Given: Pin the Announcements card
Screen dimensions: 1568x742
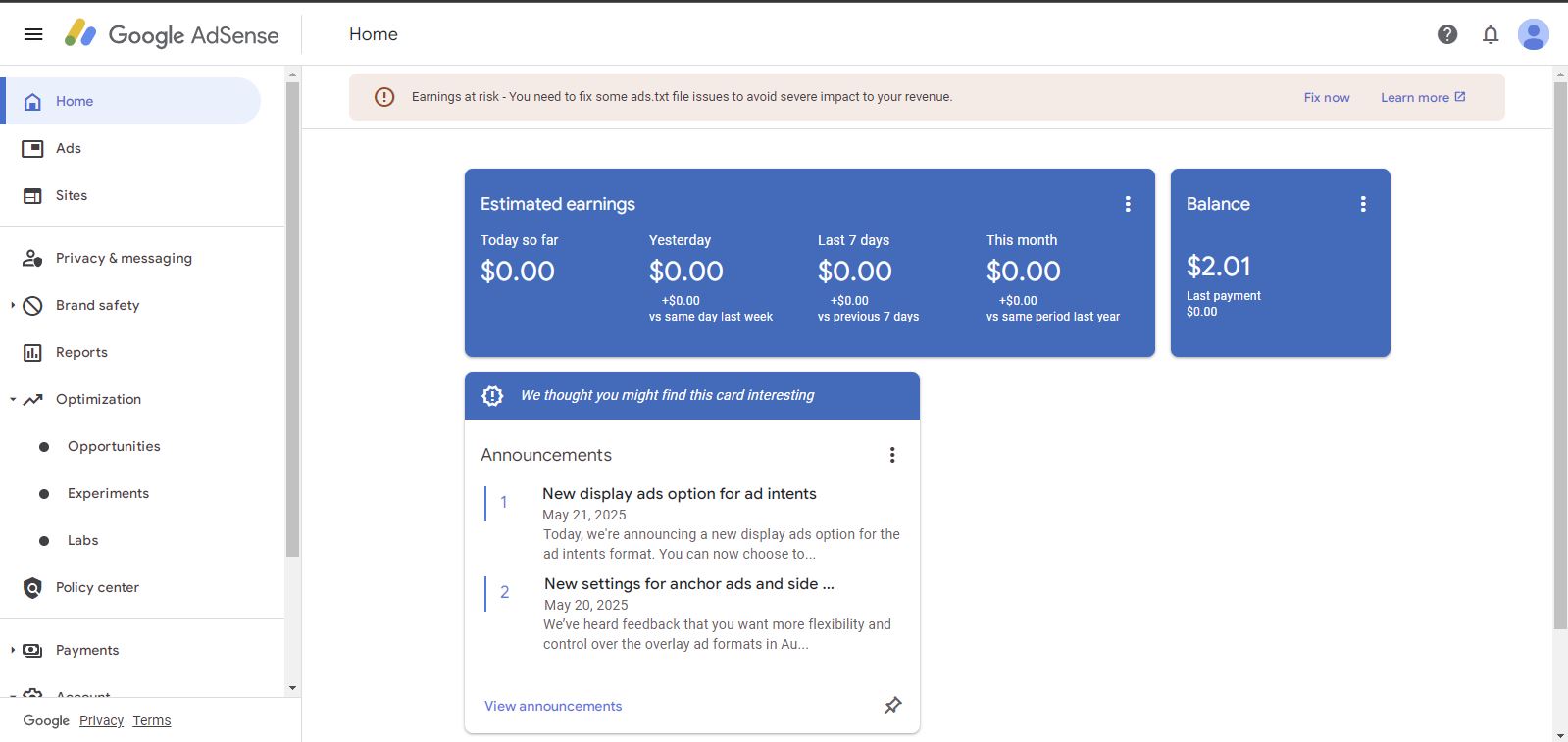Looking at the screenshot, I should (893, 705).
